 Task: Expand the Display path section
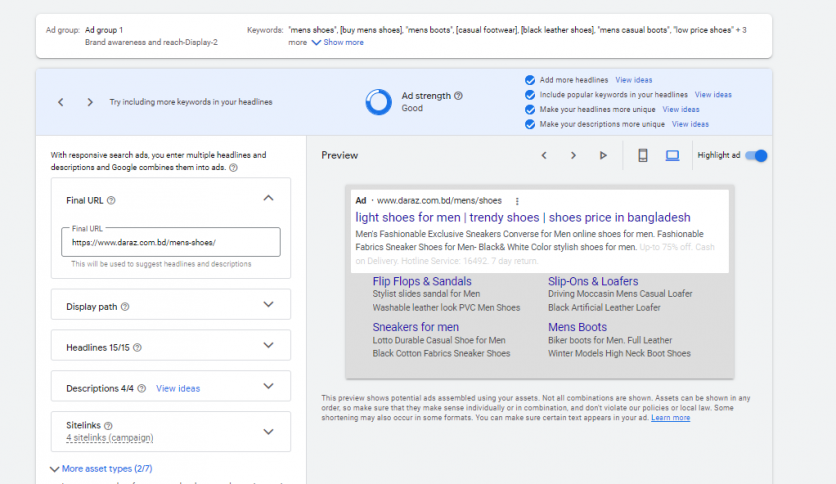coord(268,304)
